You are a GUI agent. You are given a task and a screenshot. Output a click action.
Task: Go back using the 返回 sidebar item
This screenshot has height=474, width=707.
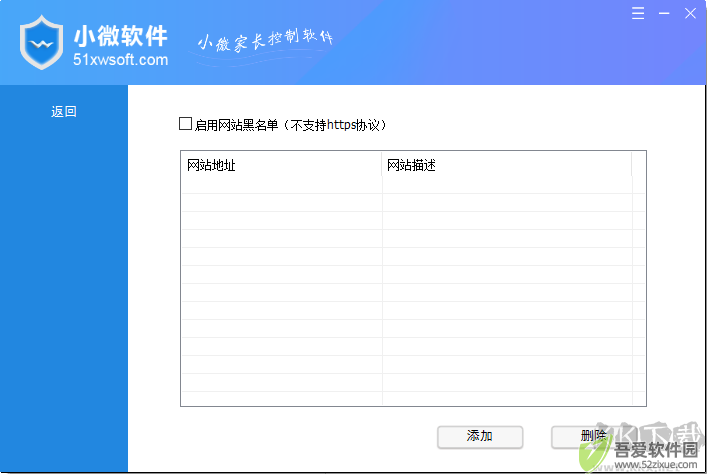pos(64,111)
